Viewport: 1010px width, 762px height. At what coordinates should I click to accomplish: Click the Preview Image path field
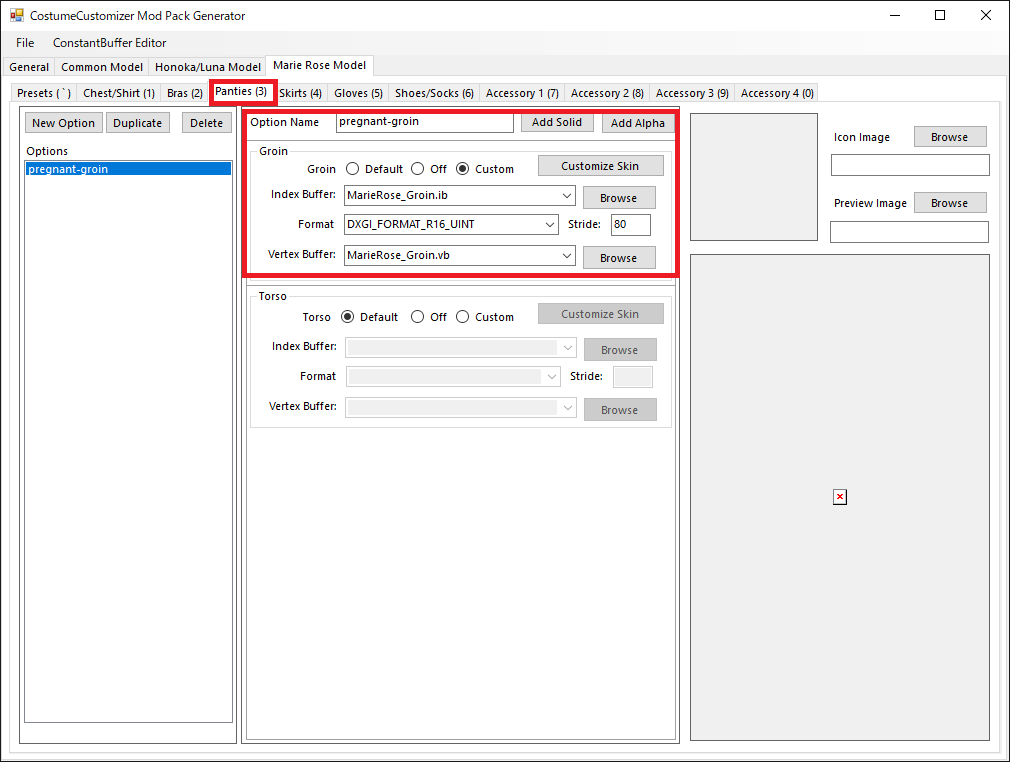coord(910,232)
